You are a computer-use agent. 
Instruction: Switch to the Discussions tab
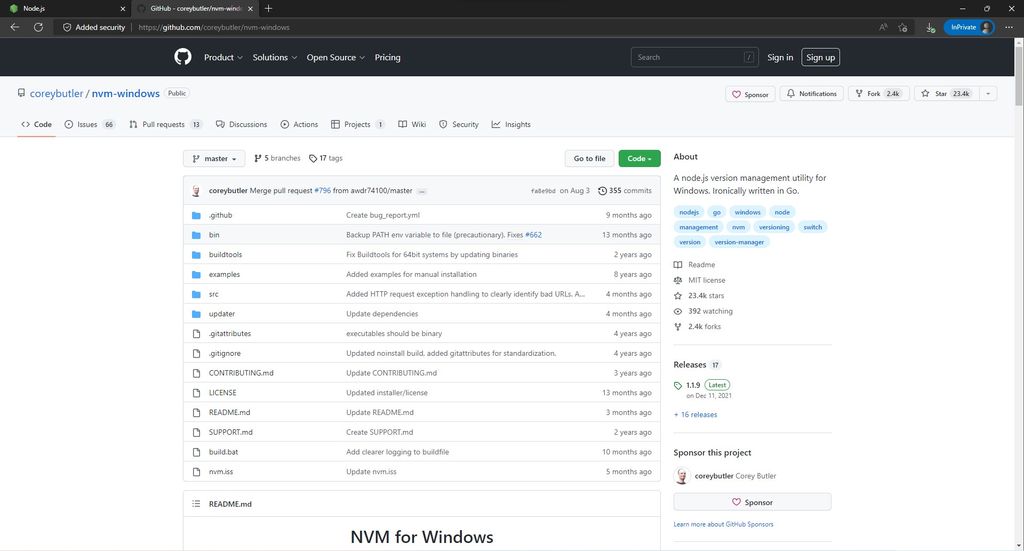coord(241,124)
